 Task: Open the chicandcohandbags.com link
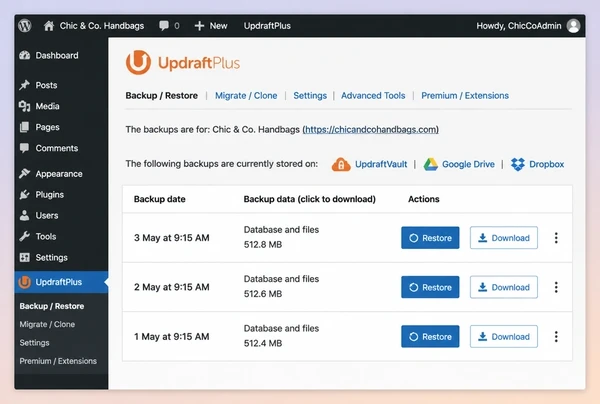tap(371, 129)
